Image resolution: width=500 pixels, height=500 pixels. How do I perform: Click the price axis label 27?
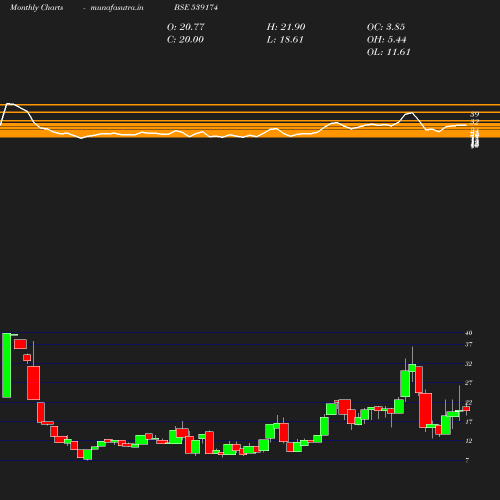pos(469,383)
